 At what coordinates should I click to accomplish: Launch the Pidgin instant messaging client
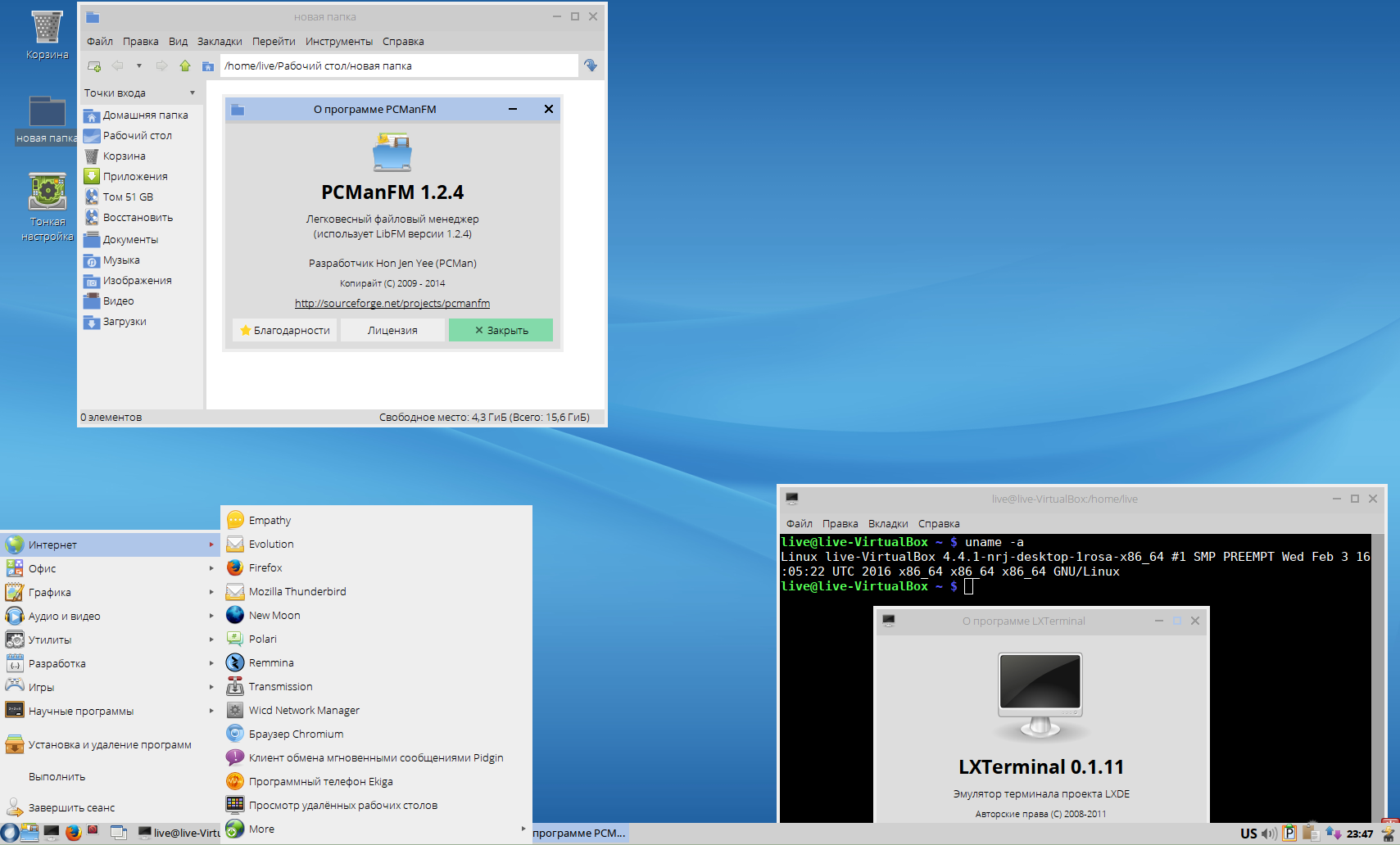[x=377, y=757]
